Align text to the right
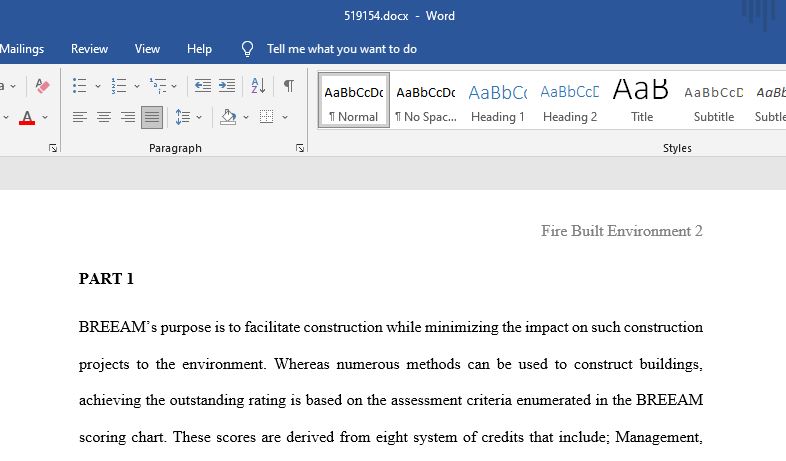The height and width of the screenshot is (461, 786). (x=128, y=117)
